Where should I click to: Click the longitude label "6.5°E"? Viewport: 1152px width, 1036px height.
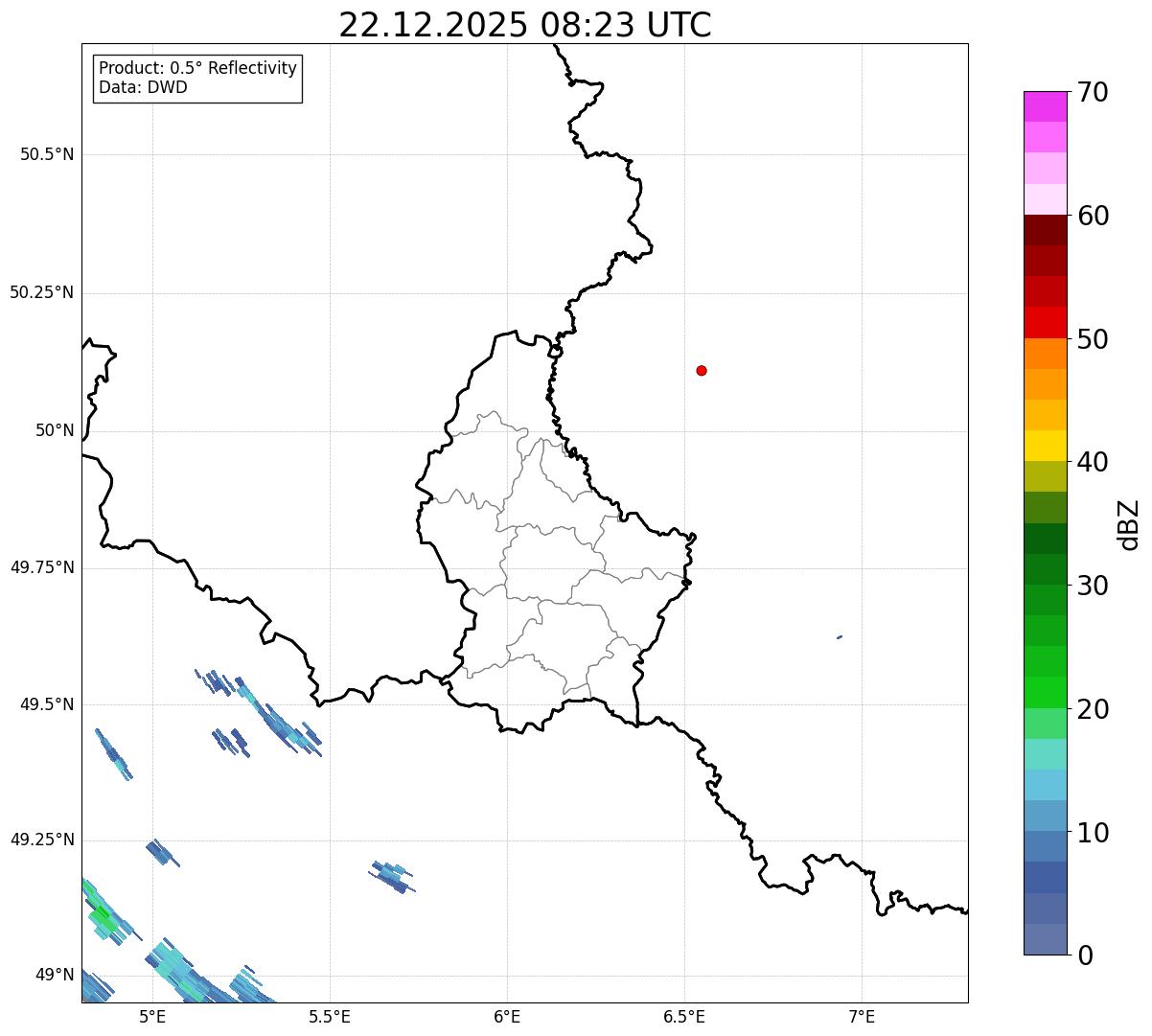(x=684, y=1016)
